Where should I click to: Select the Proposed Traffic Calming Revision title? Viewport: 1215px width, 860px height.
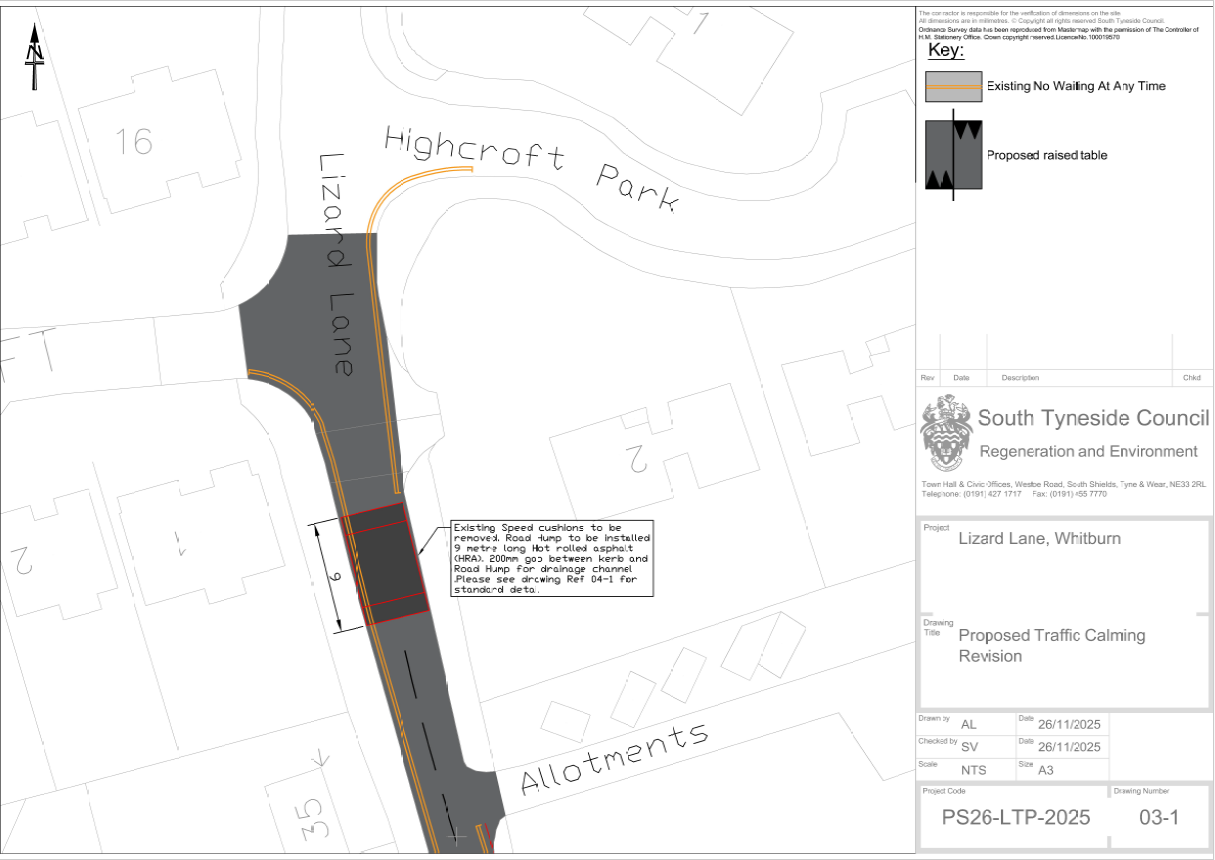[1051, 646]
